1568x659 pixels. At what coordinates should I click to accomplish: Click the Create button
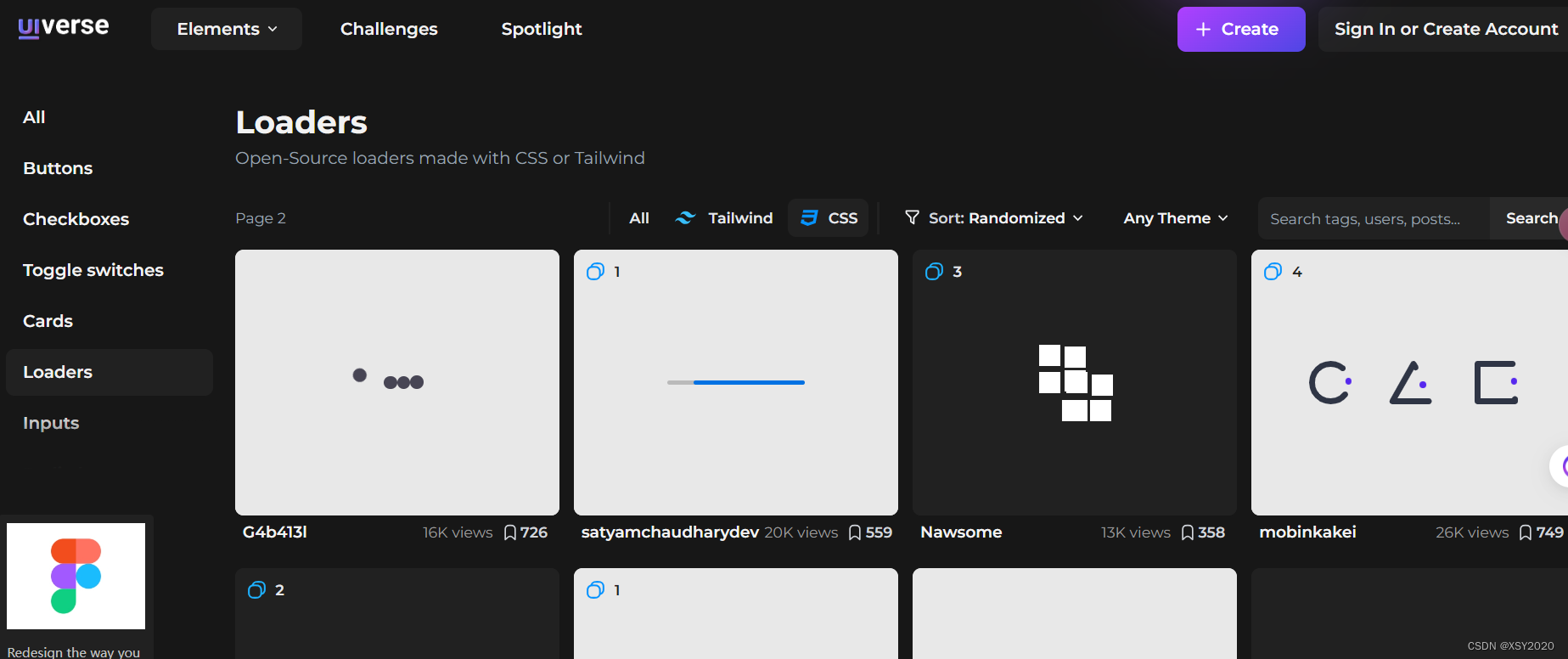pos(1241,29)
